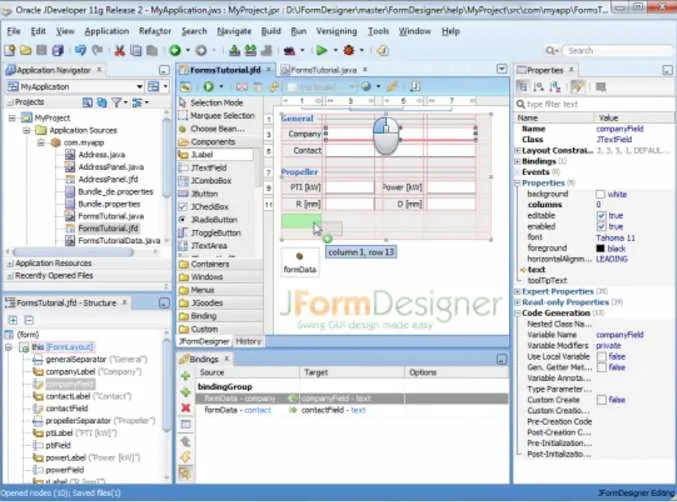Expand Read-only Properties group
The image size is (677, 502).
[517, 302]
